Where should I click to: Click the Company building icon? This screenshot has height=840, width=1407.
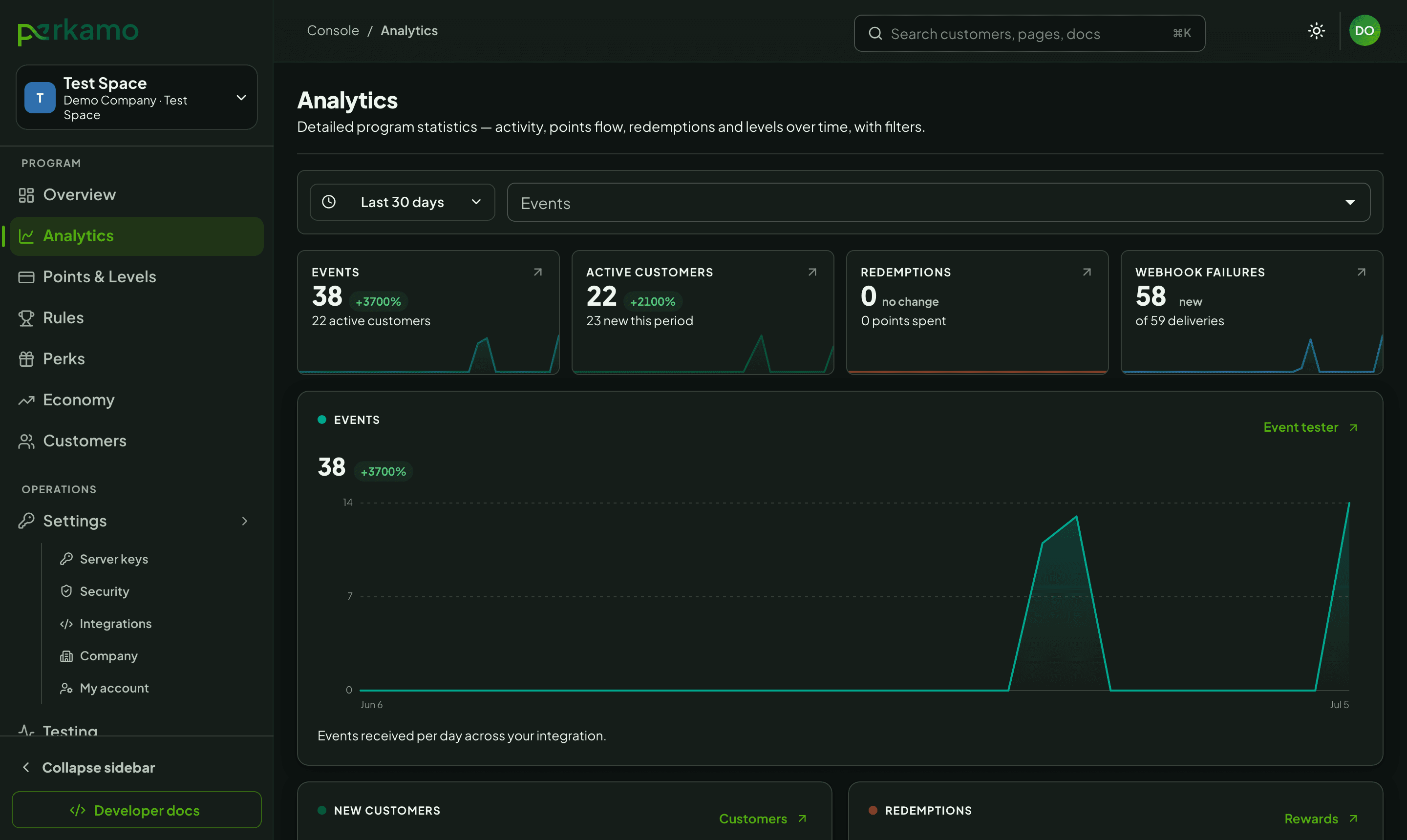[x=66, y=656]
